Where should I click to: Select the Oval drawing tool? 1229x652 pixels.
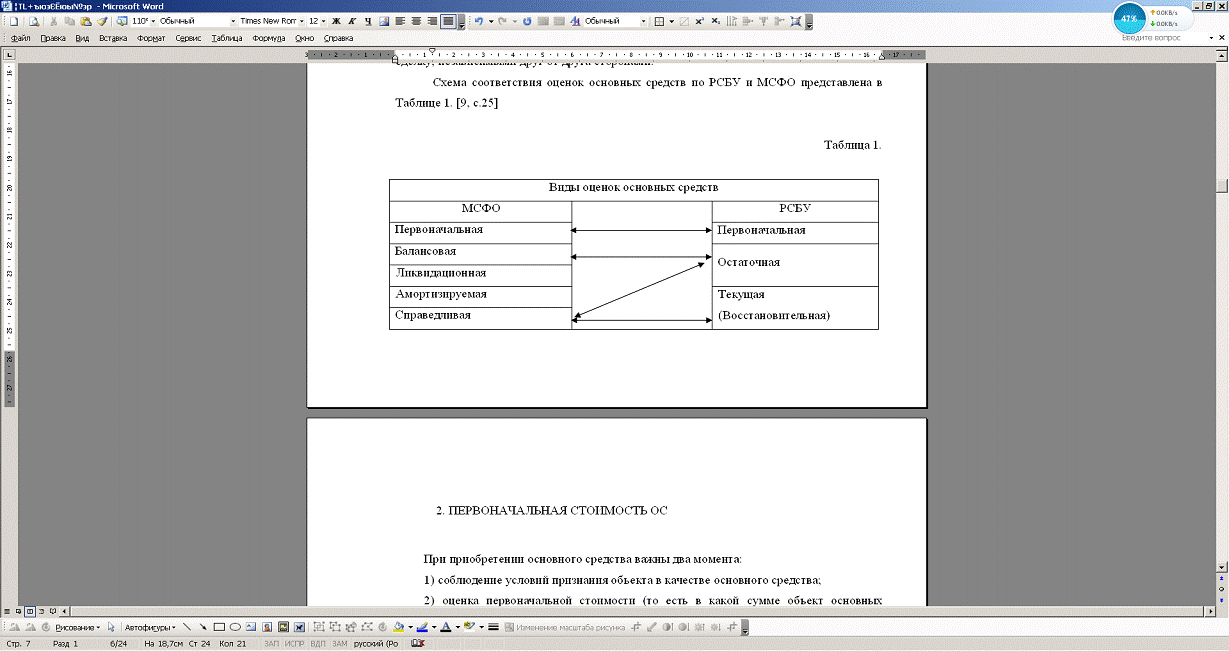pos(235,628)
